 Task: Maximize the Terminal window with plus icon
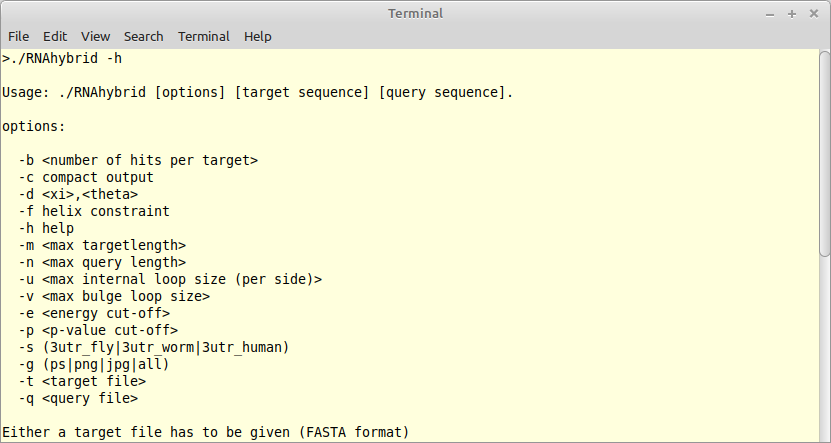[x=792, y=14]
